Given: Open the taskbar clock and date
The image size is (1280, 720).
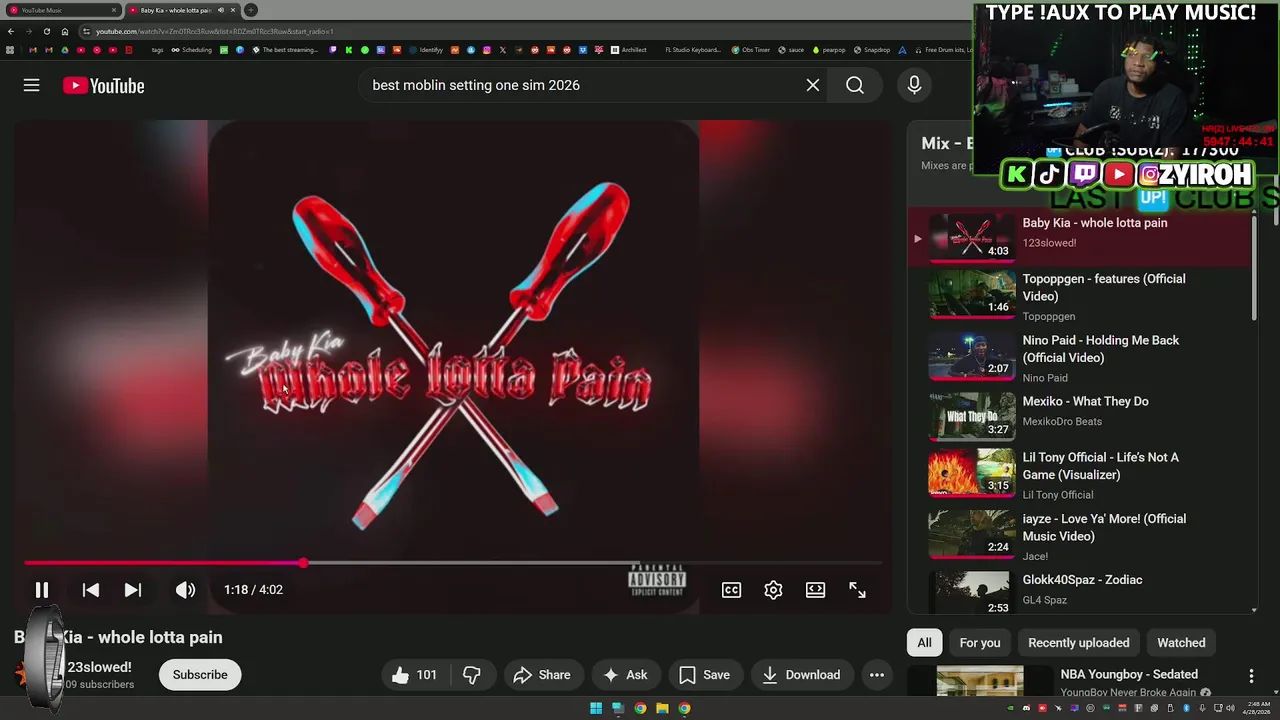Looking at the screenshot, I should 1257,709.
